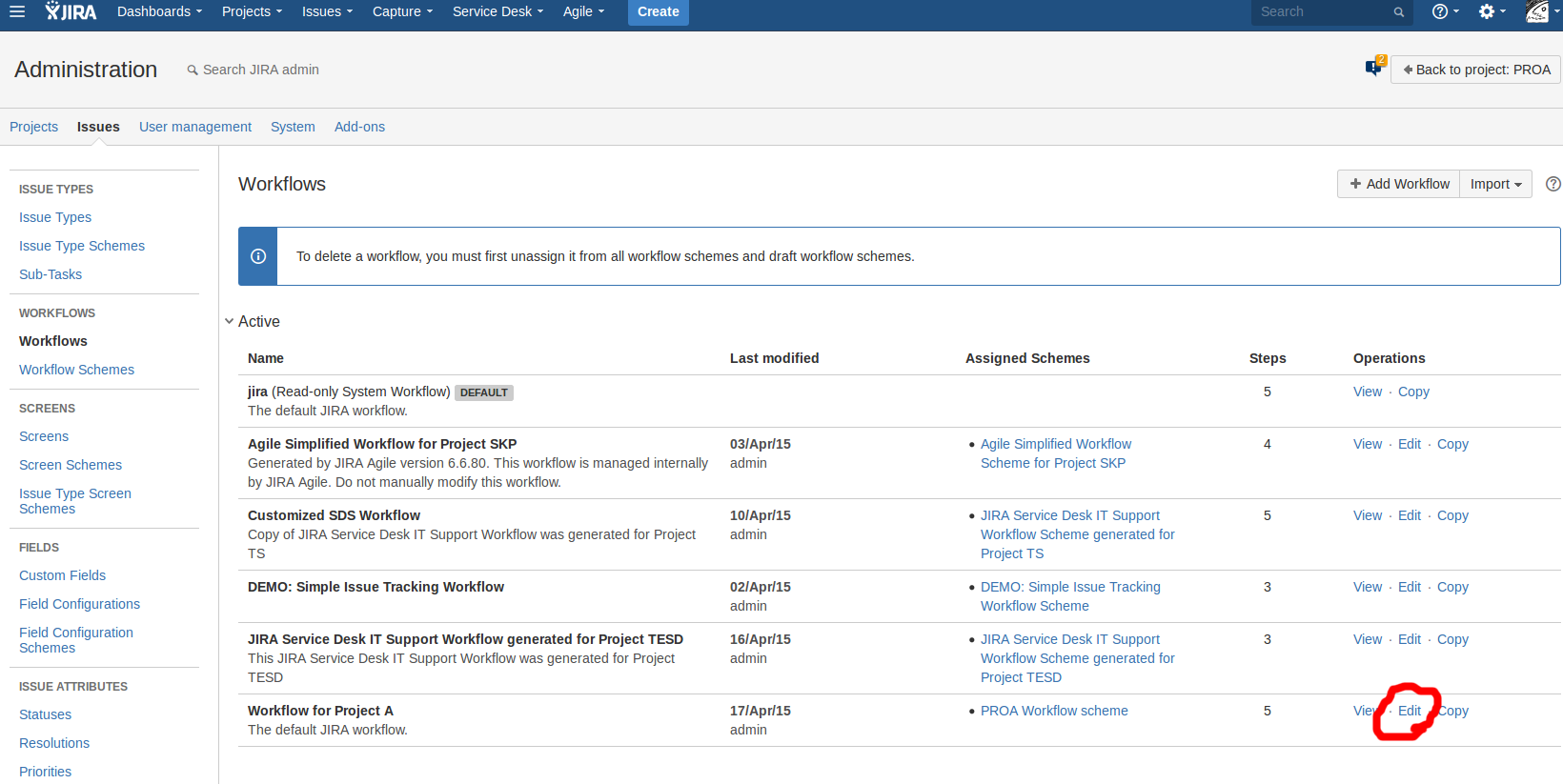Open Field Configuration Schemes in sidebar

pos(76,640)
